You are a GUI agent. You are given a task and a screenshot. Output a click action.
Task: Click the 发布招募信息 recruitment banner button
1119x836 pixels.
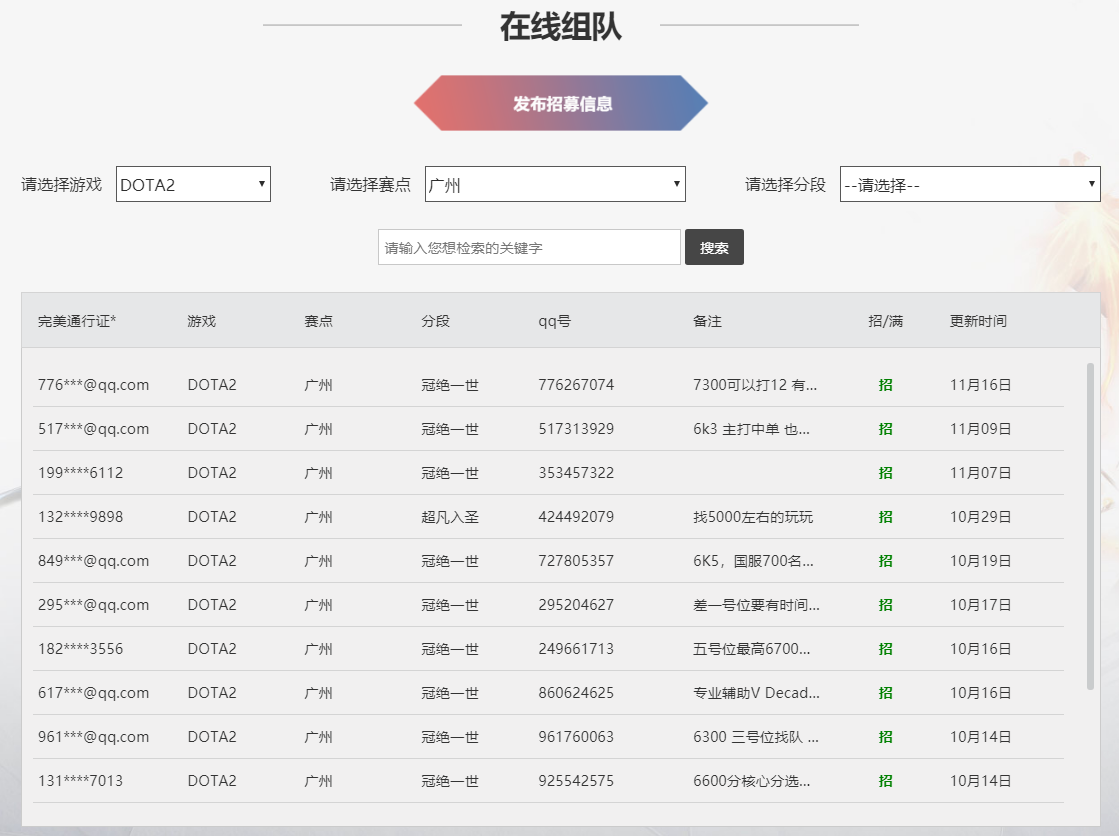(561, 103)
